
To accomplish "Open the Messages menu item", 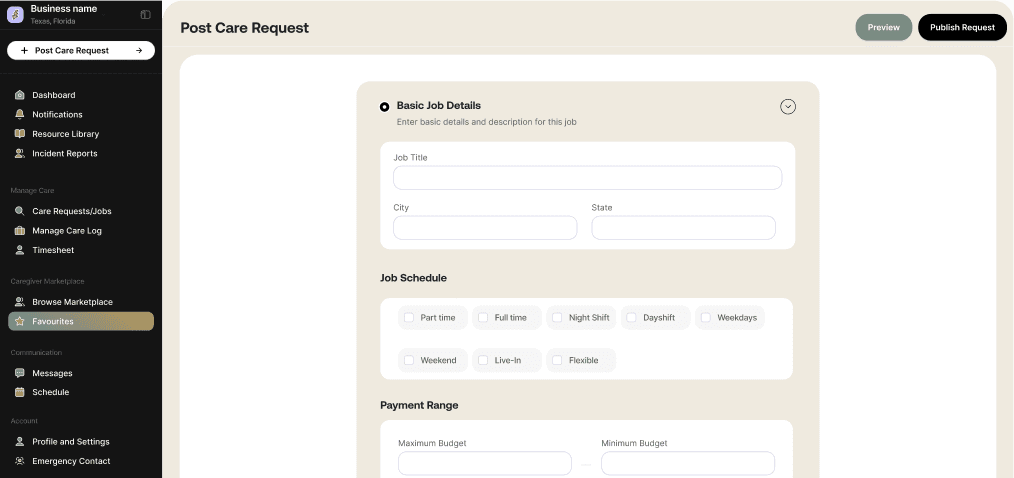I will (52, 373).
